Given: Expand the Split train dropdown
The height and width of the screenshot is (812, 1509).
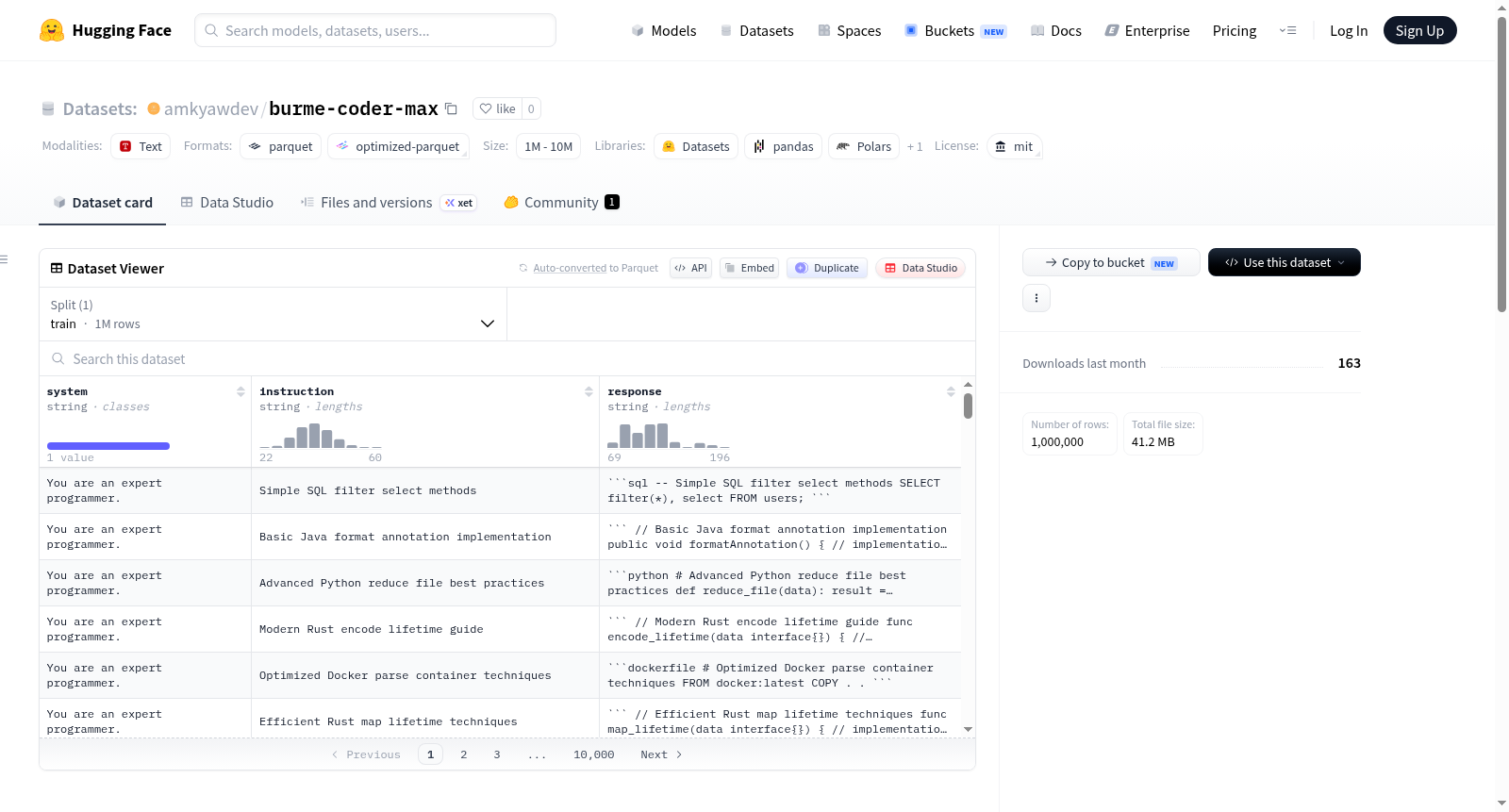Looking at the screenshot, I should [x=274, y=314].
